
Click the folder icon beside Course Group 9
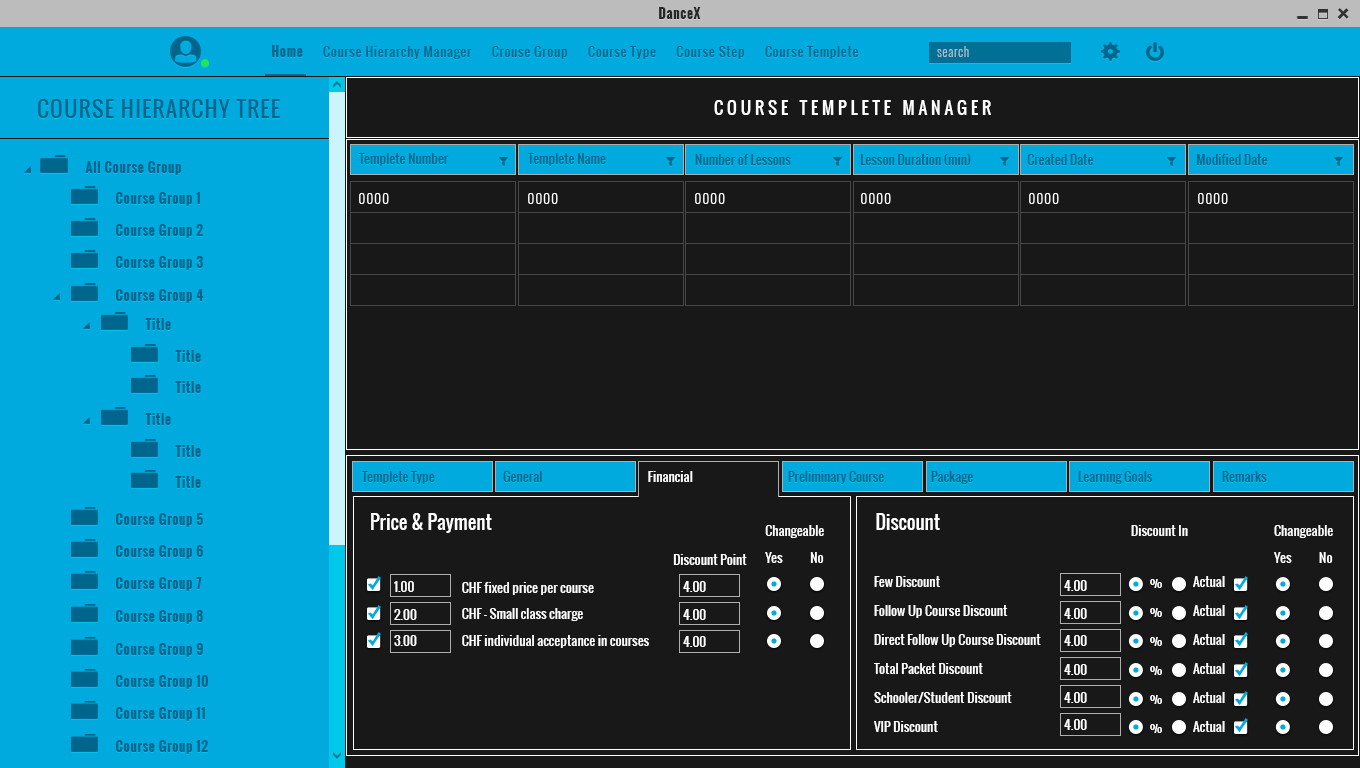point(84,647)
